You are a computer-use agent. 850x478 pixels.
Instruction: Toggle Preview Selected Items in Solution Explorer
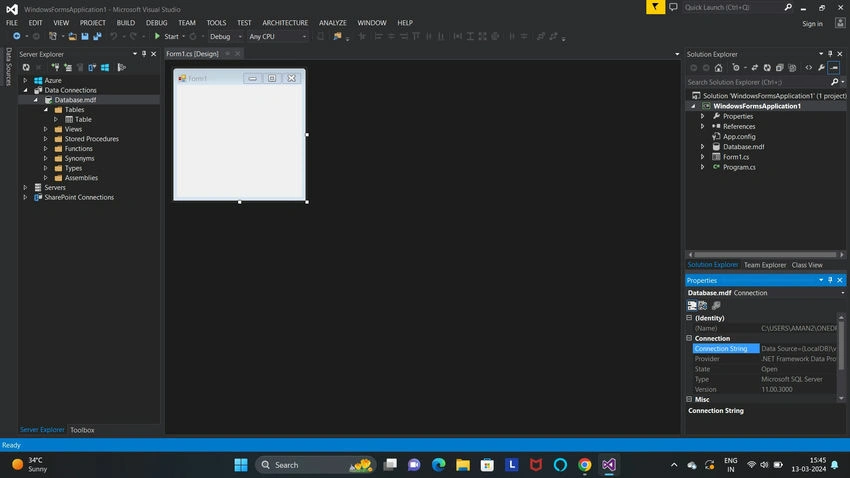tap(834, 68)
